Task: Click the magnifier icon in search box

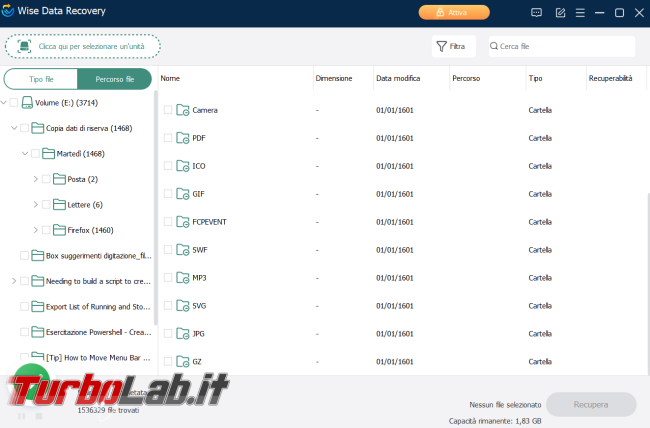Action: [x=494, y=46]
